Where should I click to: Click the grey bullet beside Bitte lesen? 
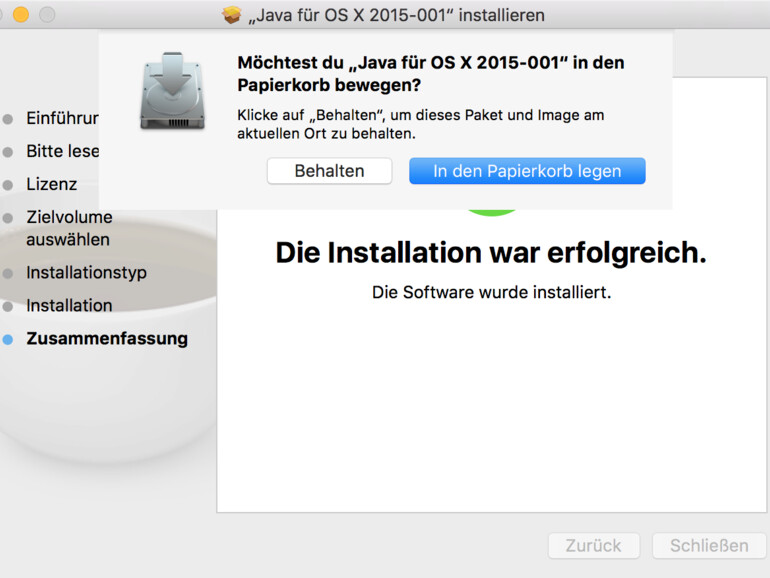[8, 152]
